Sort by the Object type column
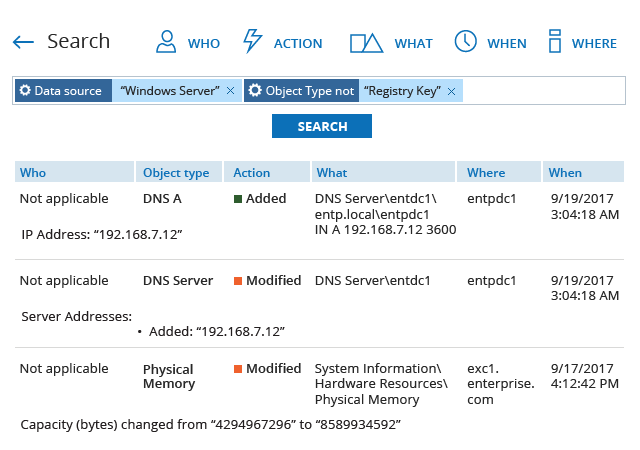The width and height of the screenshot is (640, 450). click(x=176, y=172)
